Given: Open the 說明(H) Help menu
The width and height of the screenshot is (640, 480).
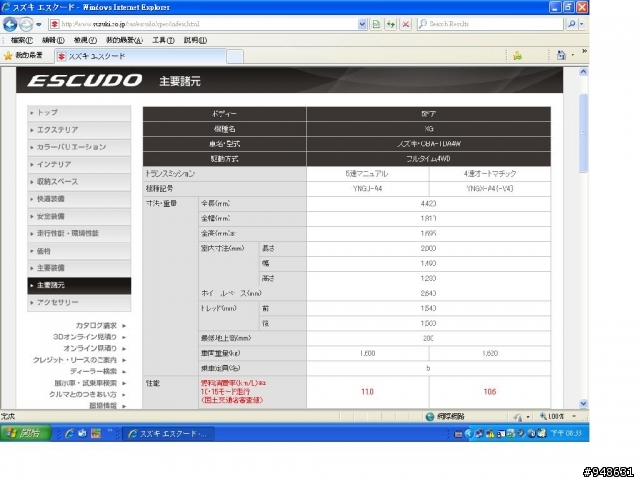Looking at the screenshot, I should [195, 40].
